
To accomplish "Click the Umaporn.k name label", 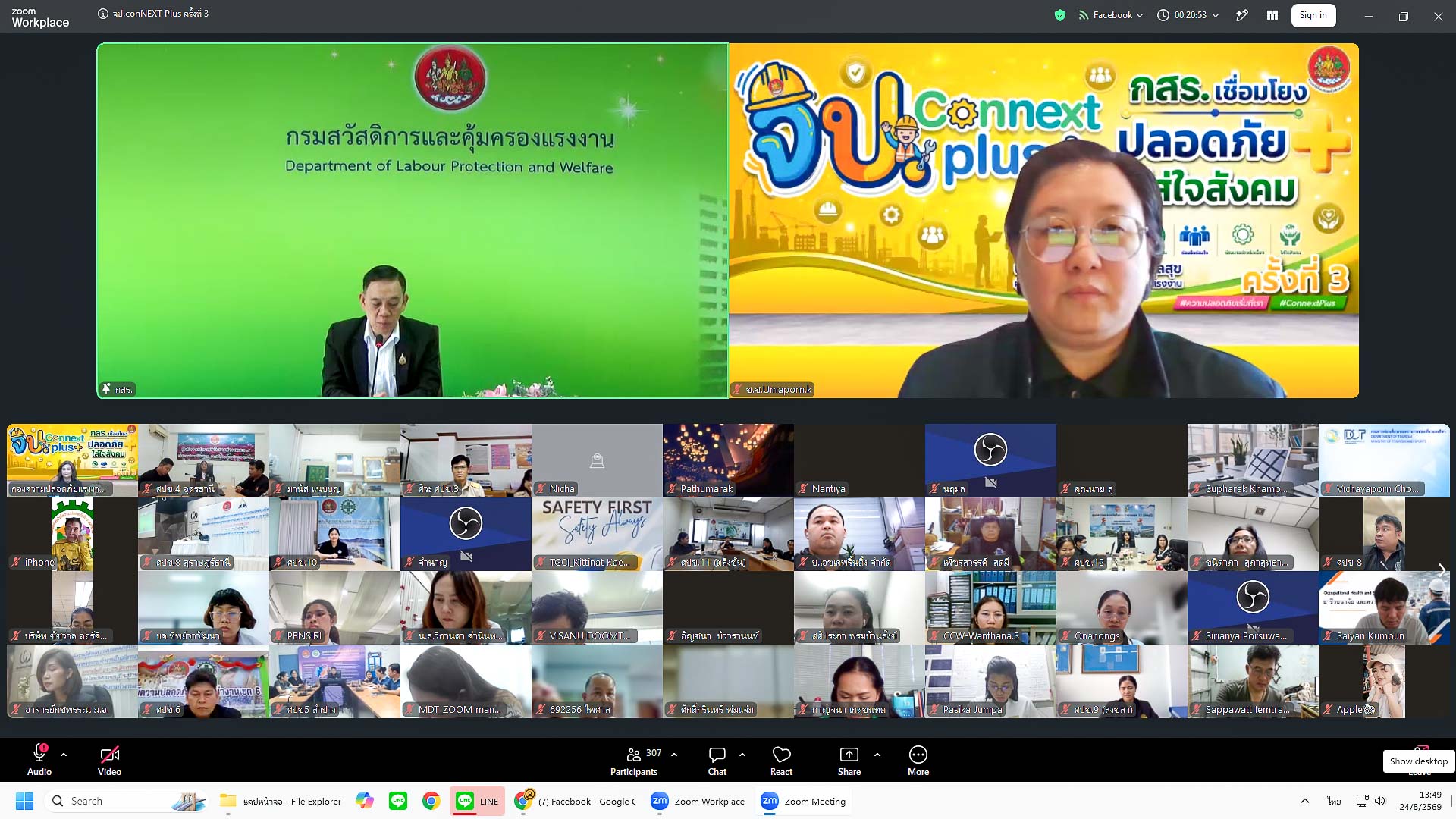I will click(772, 389).
